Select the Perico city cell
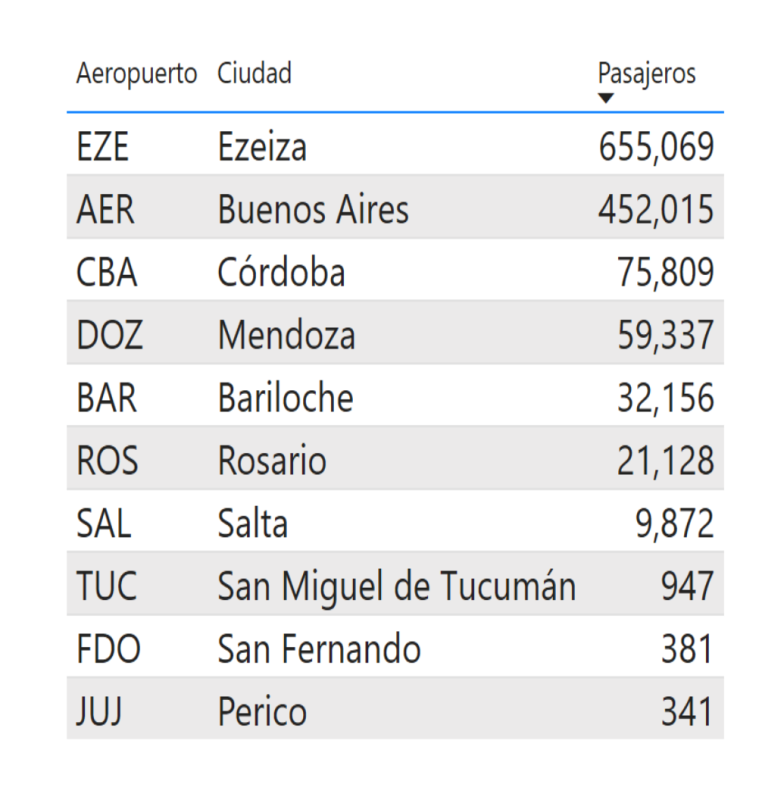This screenshot has height=800, width=762. (x=262, y=712)
